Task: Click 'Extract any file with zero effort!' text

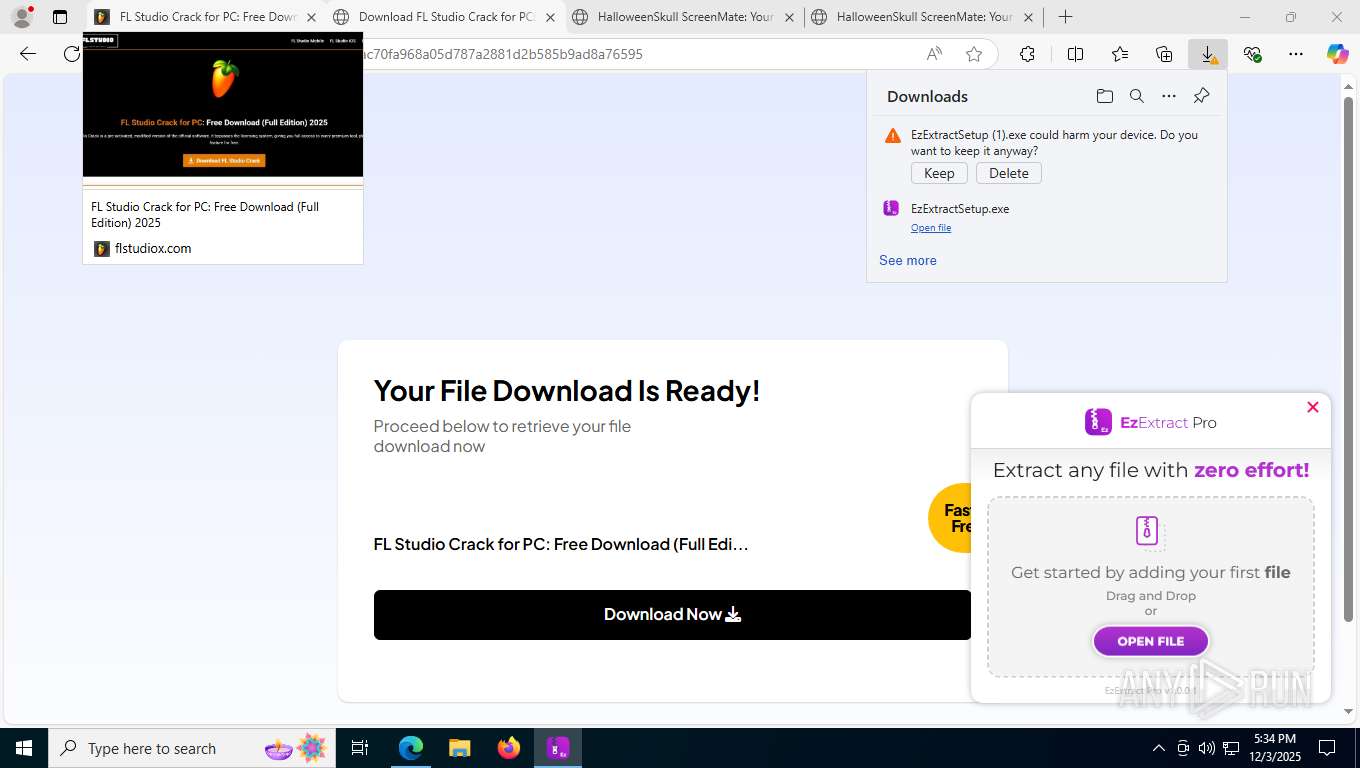Action: click(x=1151, y=470)
